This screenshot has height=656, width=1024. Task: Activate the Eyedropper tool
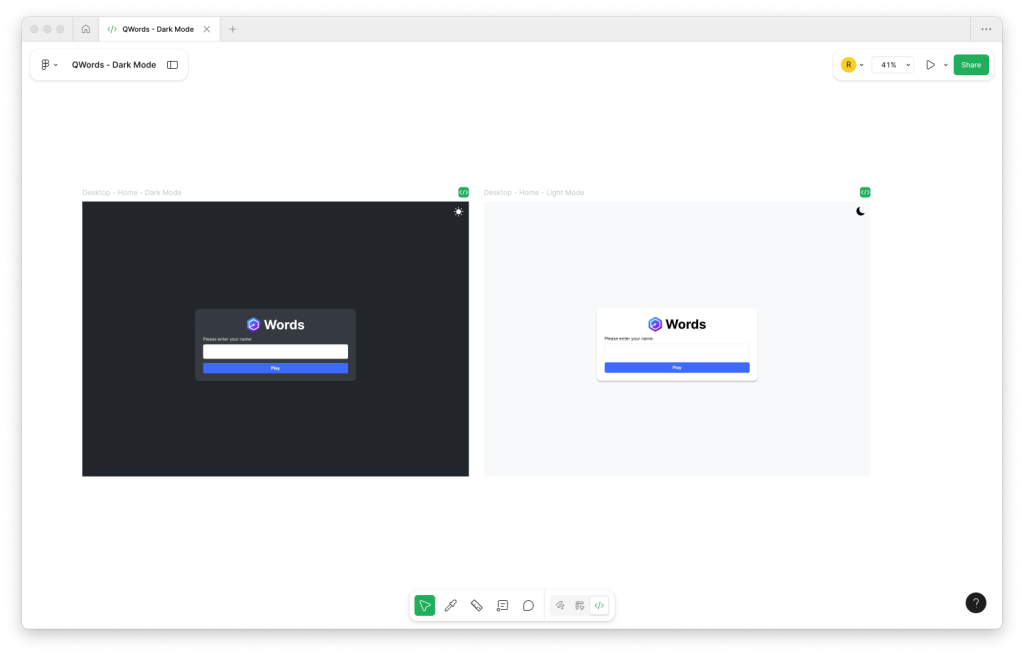(450, 605)
